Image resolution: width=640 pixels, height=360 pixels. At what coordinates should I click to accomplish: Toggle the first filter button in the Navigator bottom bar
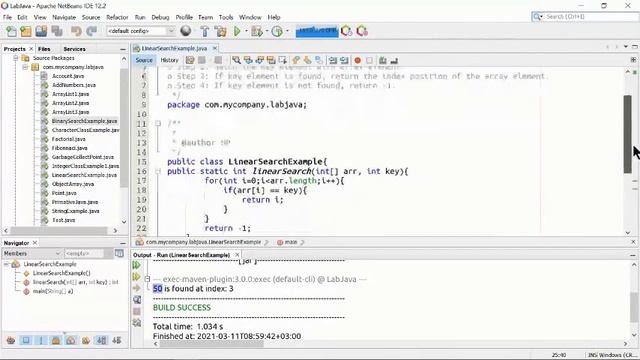pyautogui.click(x=11, y=340)
